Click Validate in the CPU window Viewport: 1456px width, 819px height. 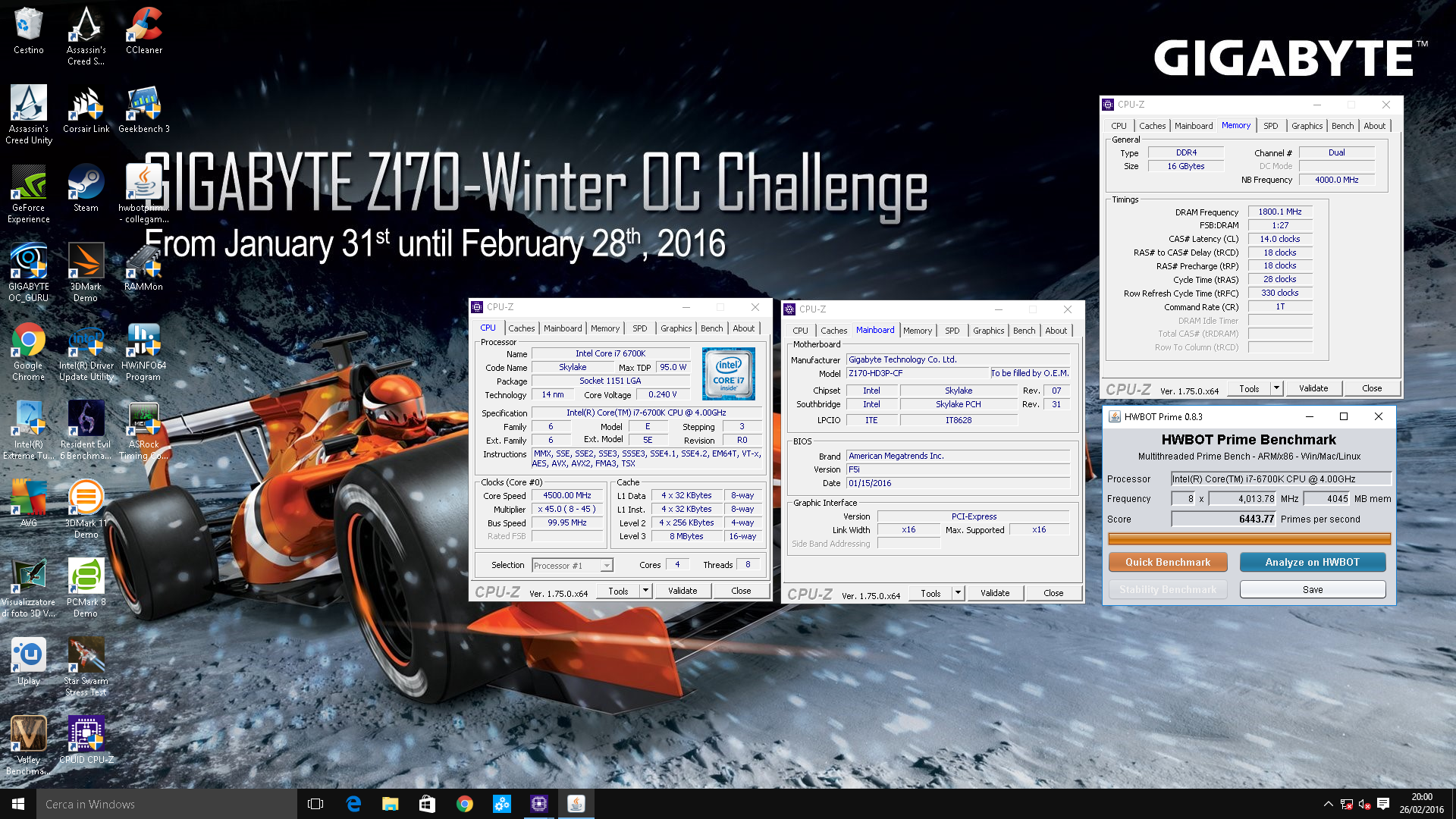tap(682, 591)
